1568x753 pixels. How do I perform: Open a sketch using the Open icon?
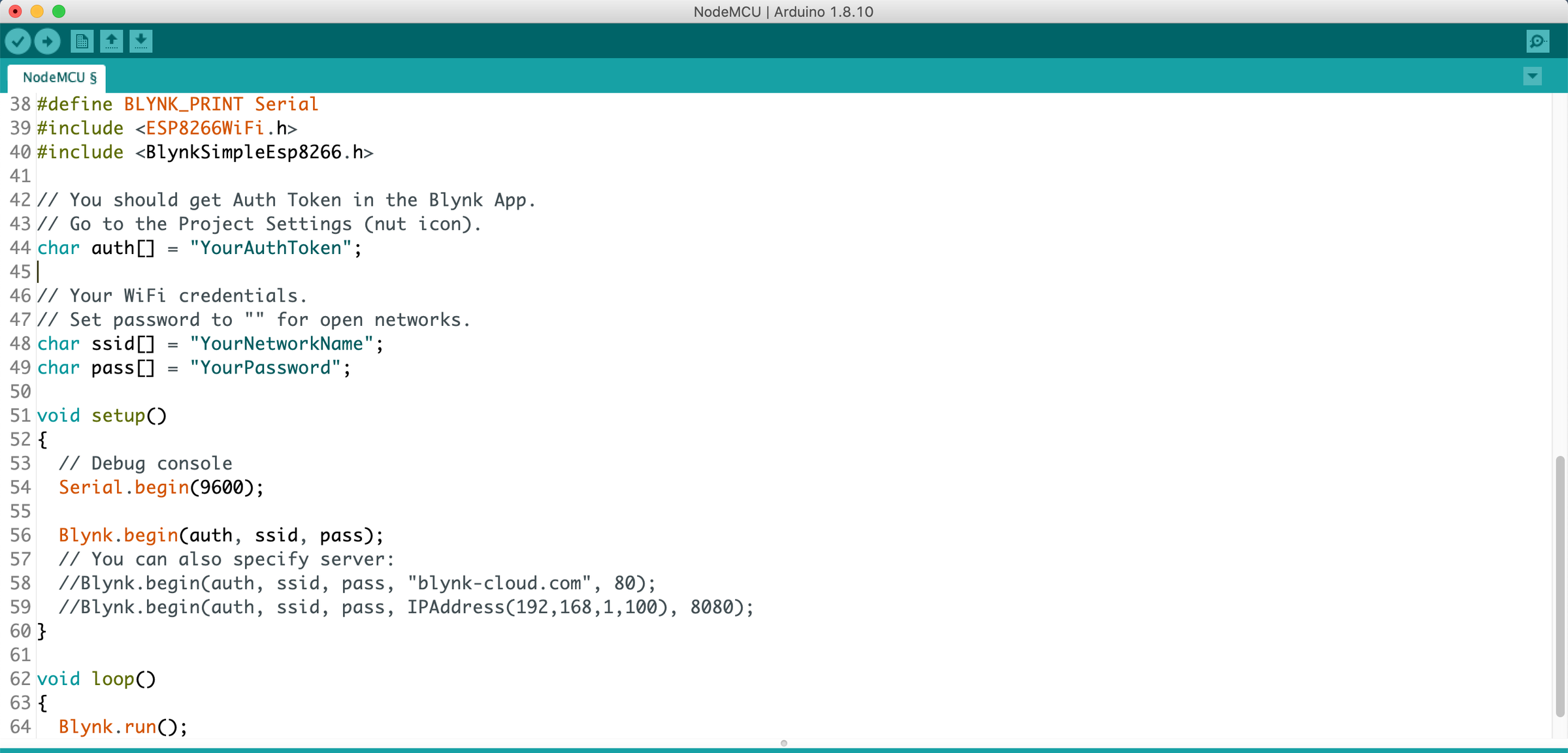[111, 40]
